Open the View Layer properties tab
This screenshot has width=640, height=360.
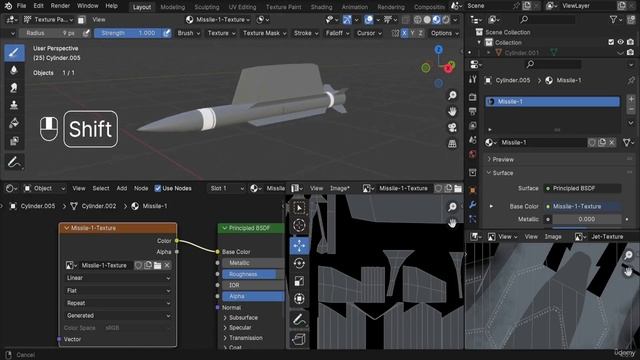[x=473, y=125]
